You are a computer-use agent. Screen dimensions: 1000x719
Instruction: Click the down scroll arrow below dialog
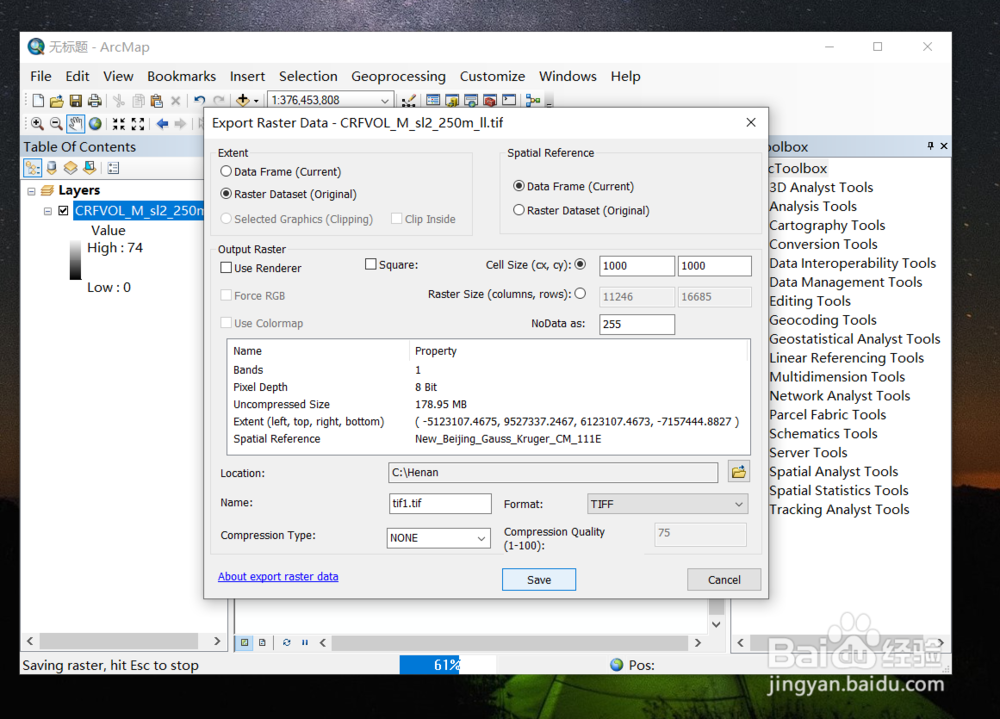[716, 624]
